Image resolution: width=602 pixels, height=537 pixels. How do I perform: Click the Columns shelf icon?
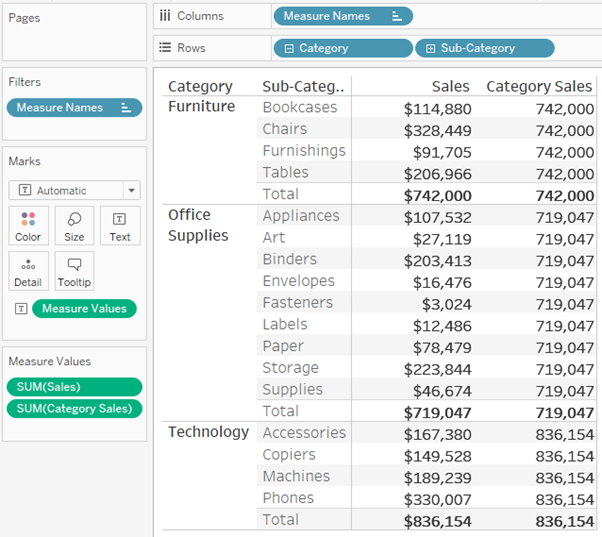click(165, 16)
